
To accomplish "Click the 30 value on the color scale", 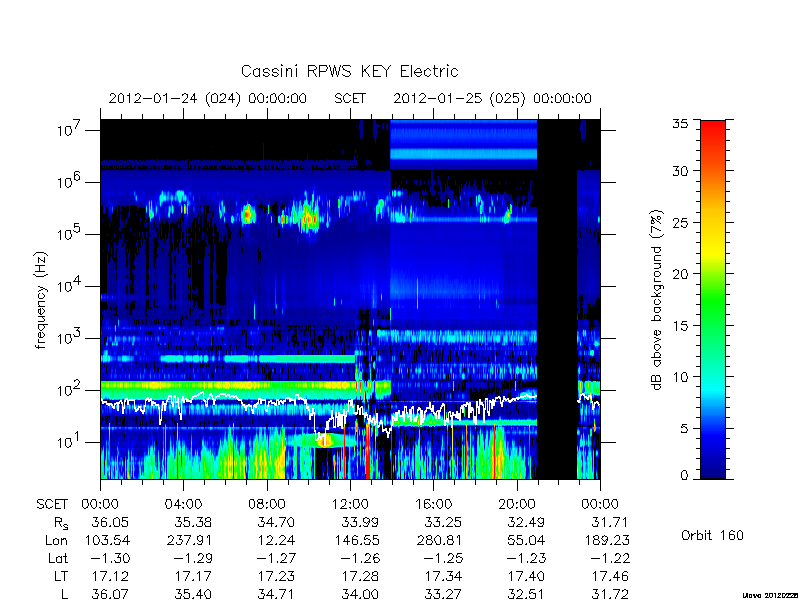I will tap(679, 171).
